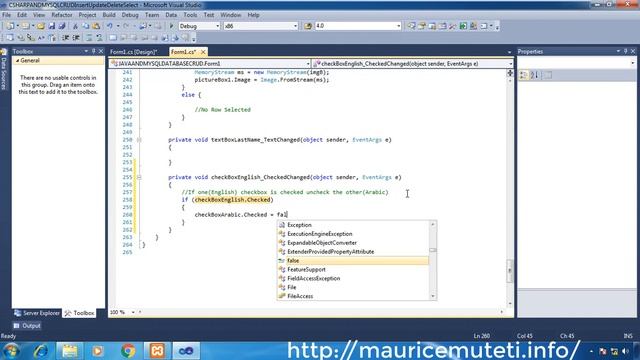Click the volume speaker tray icon
This screenshot has height=360, width=640.
(625, 351)
